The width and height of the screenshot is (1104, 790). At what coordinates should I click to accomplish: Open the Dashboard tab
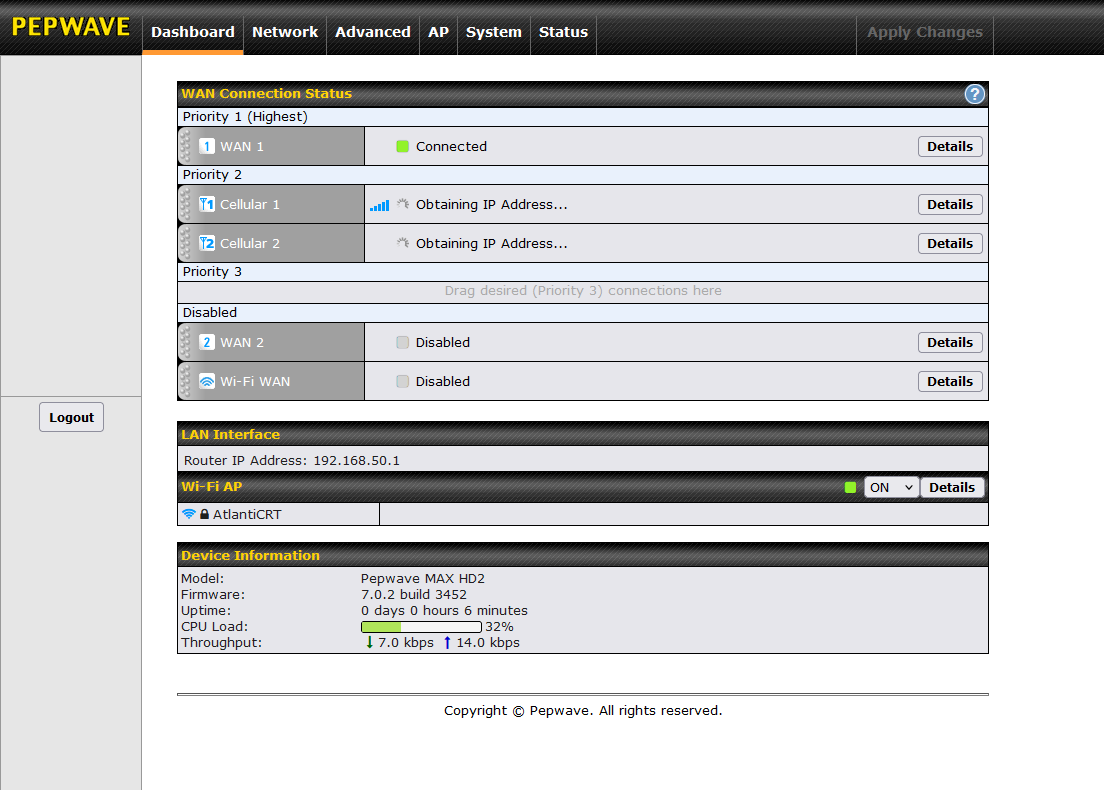click(x=193, y=32)
